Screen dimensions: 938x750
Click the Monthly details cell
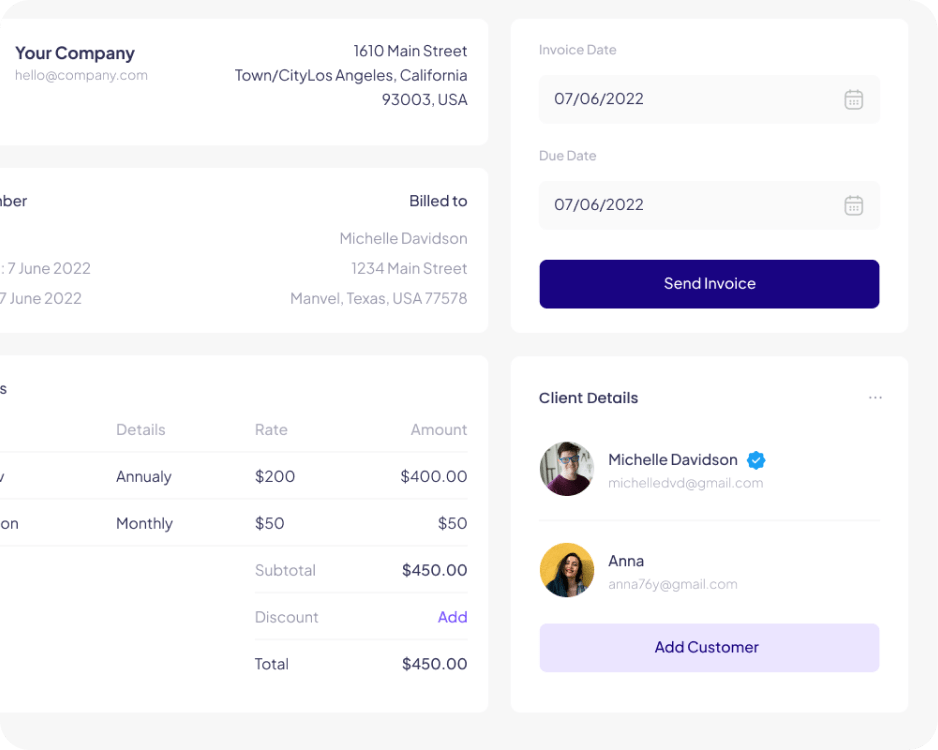144,523
